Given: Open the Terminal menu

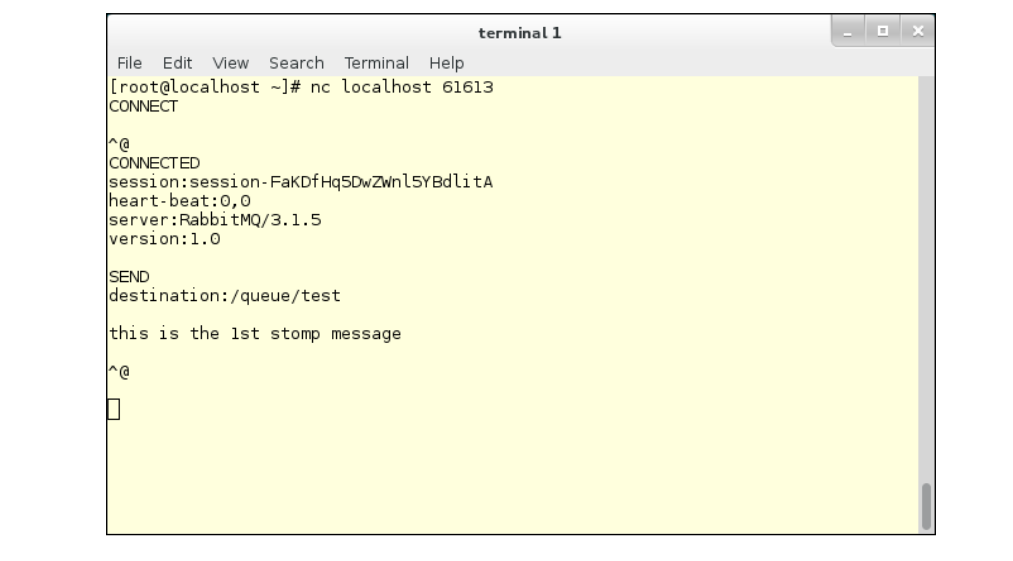Looking at the screenshot, I should pos(377,63).
